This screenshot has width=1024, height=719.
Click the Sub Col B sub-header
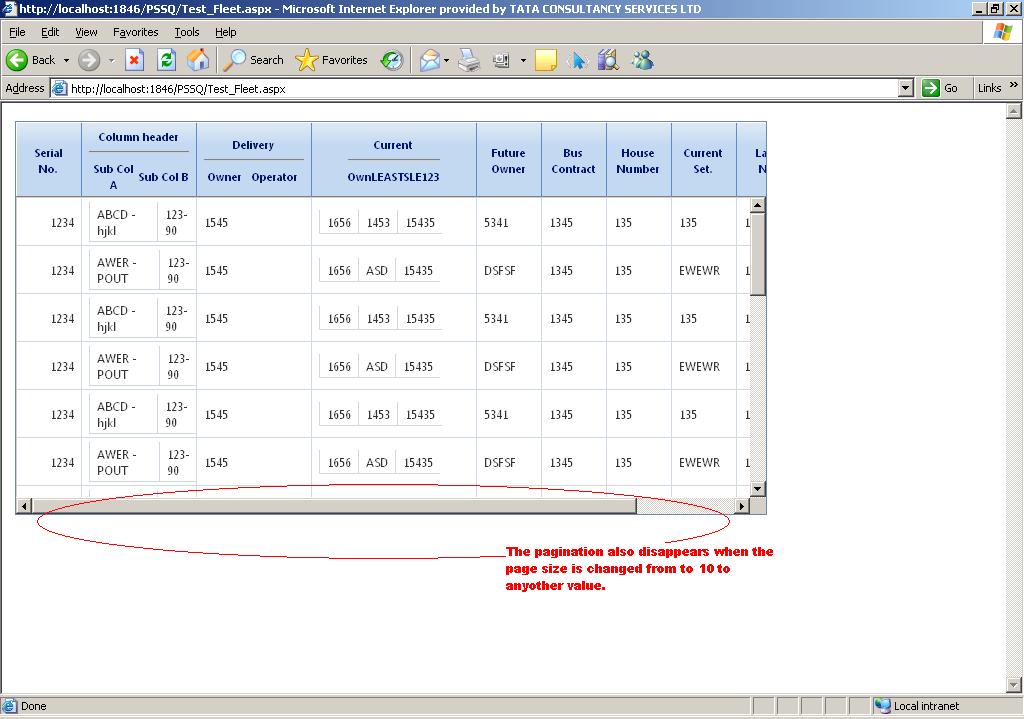pos(163,177)
